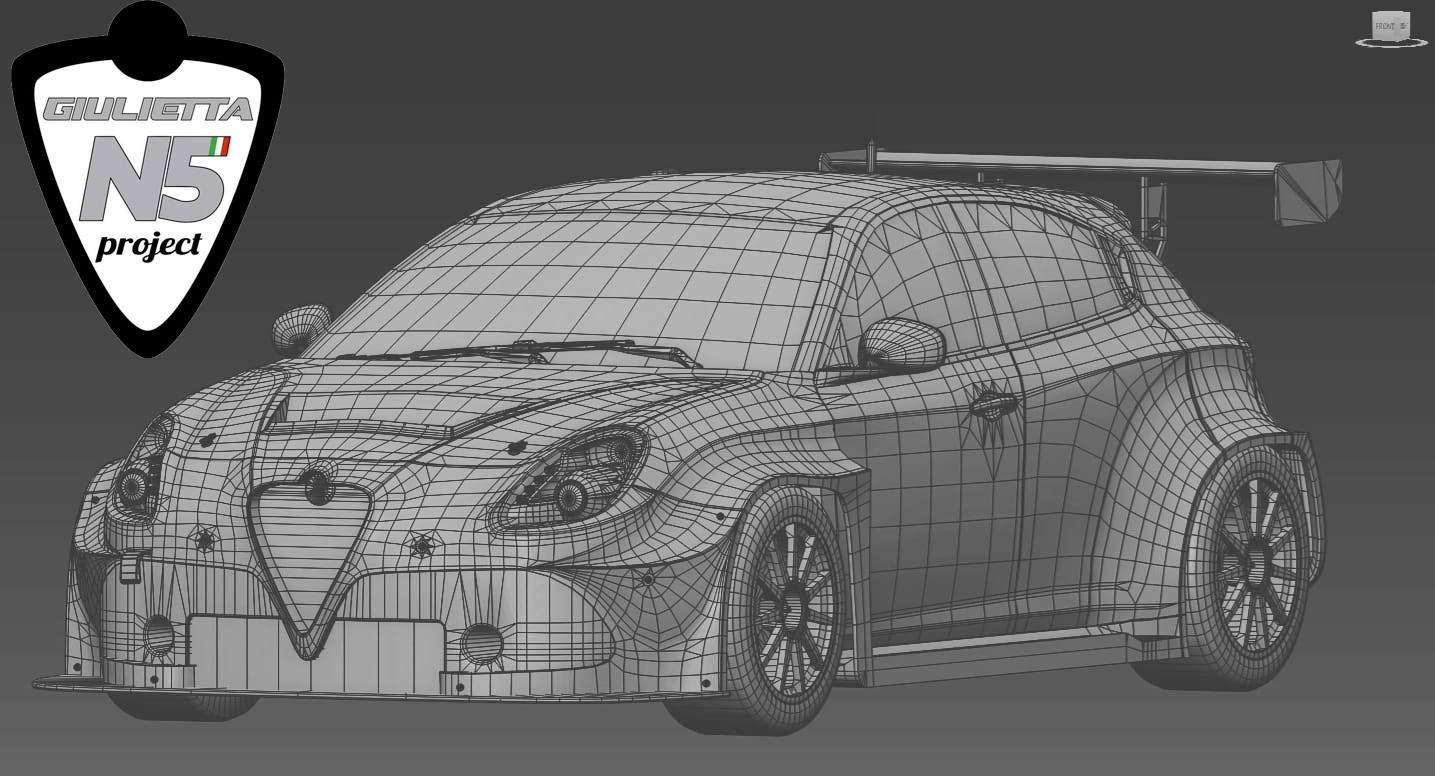Click the large N5 lettering in the badge

coord(150,180)
